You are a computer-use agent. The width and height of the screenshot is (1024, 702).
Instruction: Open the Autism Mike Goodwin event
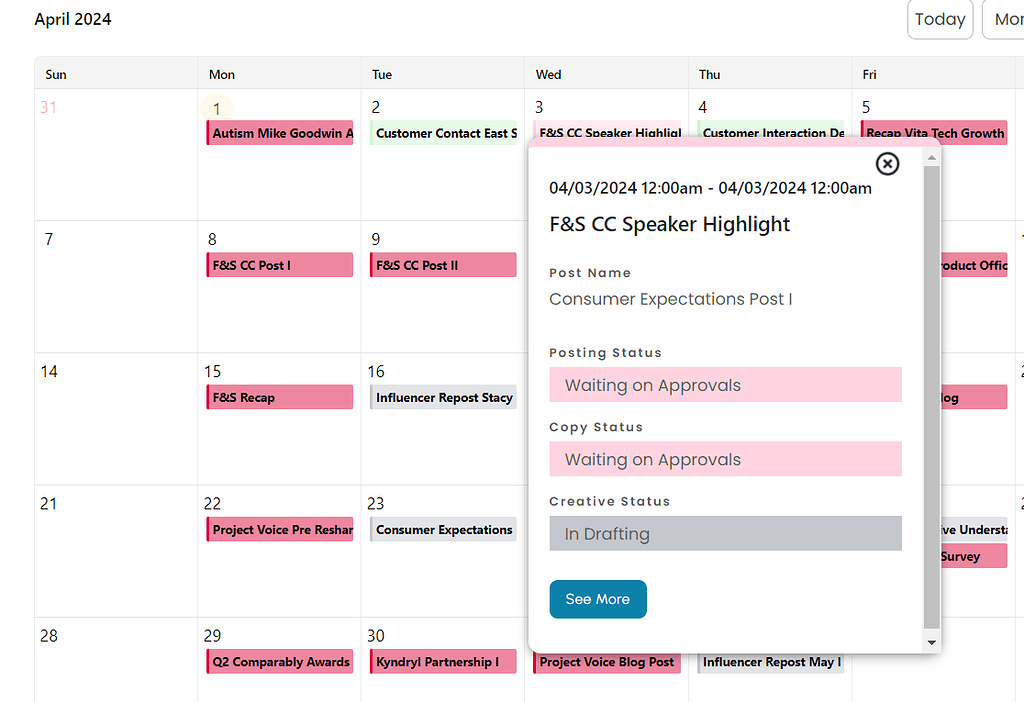point(279,132)
